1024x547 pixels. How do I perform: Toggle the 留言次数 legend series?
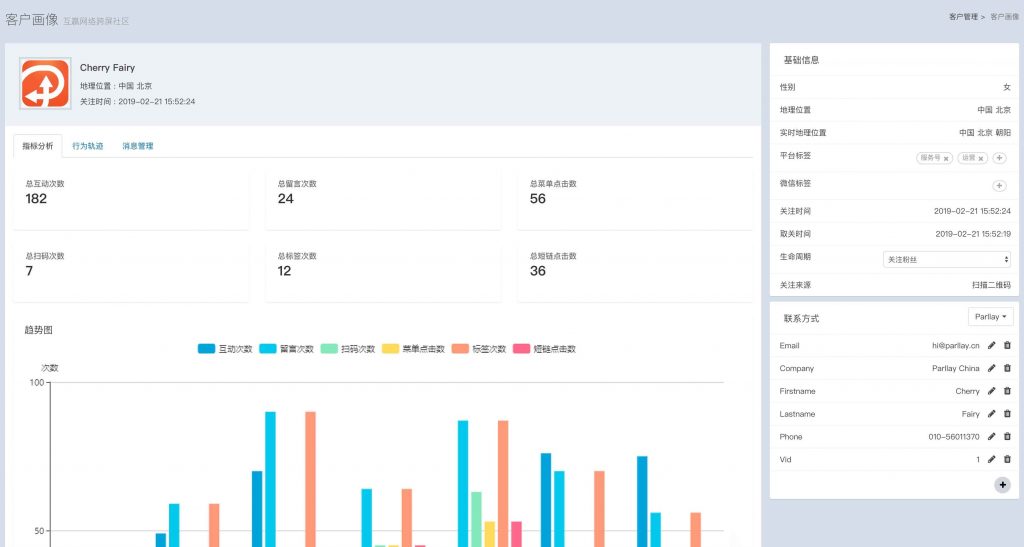(287, 349)
